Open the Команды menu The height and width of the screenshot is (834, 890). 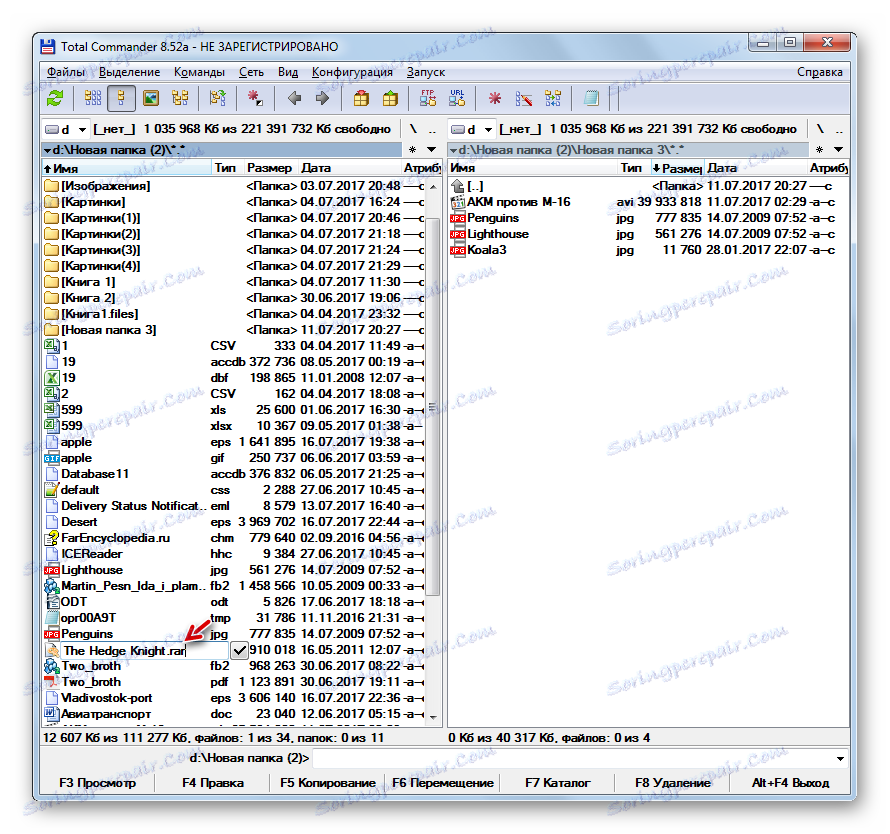point(199,72)
